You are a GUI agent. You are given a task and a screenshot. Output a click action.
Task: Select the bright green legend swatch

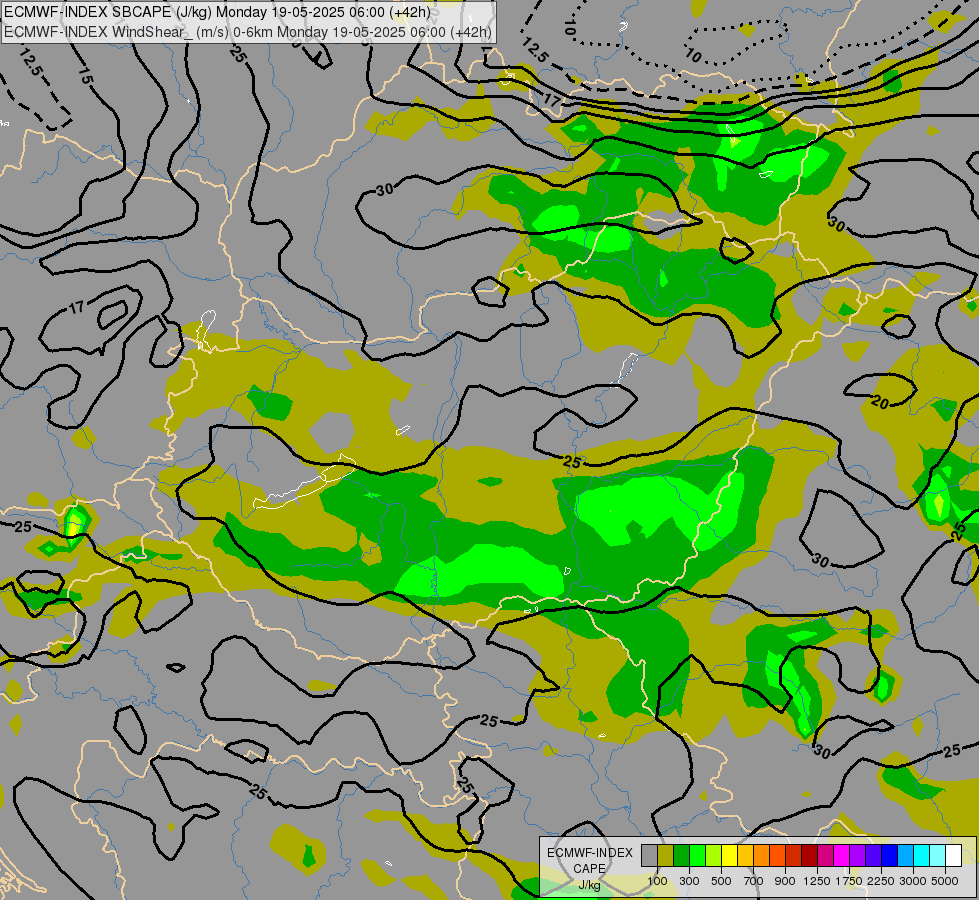[697, 856]
